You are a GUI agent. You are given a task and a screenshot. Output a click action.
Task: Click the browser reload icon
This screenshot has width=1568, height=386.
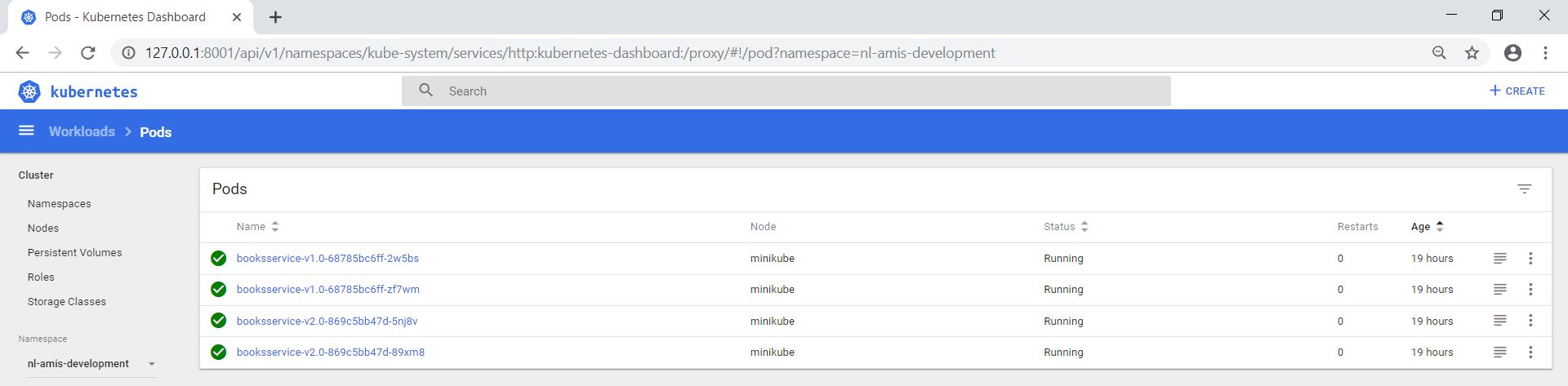88,53
